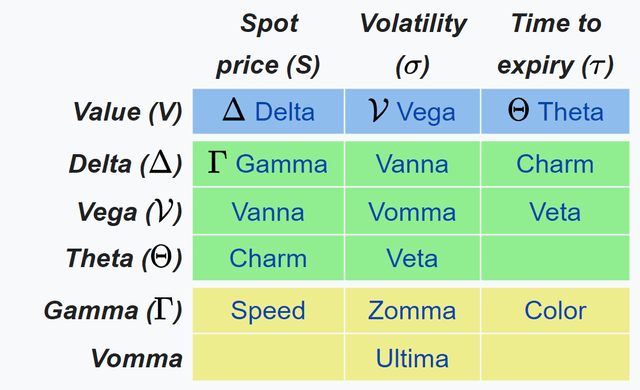The width and height of the screenshot is (640, 390).
Task: Open the Gamma link
Action: 281,164
